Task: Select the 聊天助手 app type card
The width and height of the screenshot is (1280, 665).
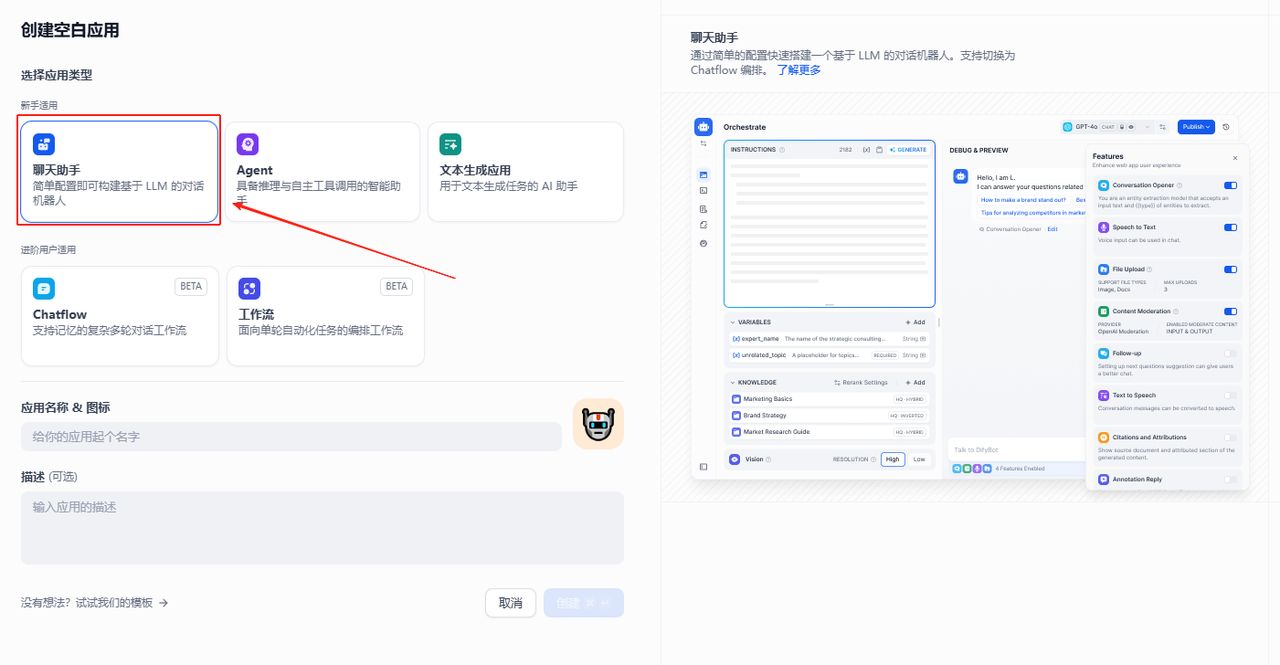Action: (x=119, y=172)
